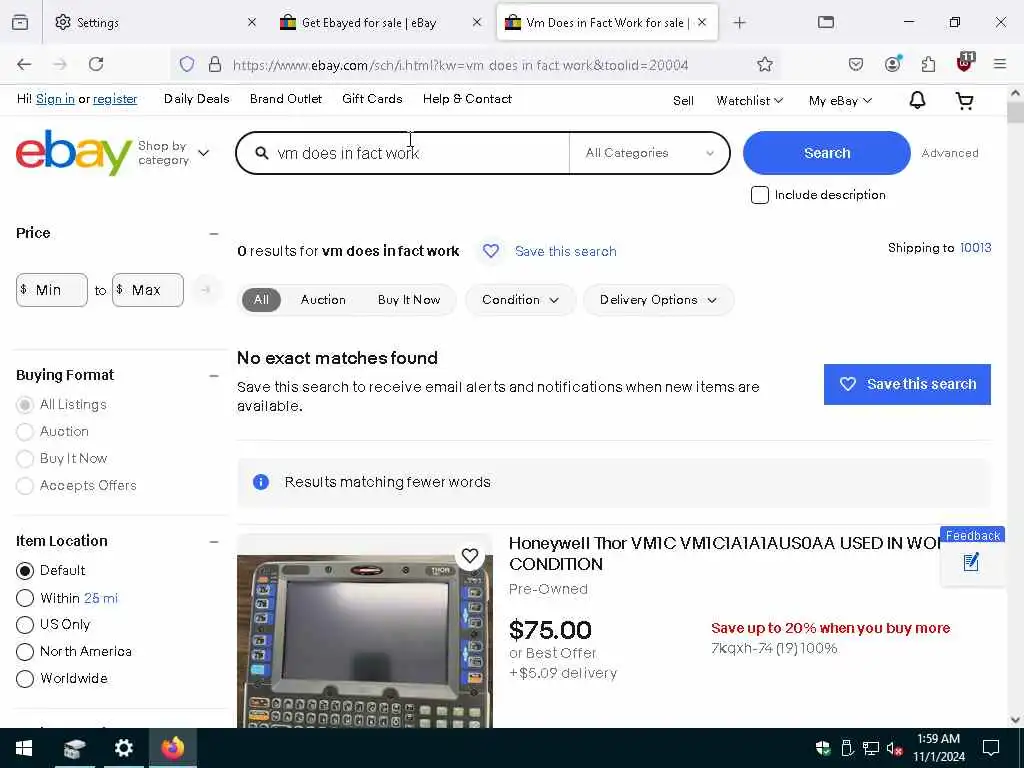Enable Include description checkbox

pos(760,195)
